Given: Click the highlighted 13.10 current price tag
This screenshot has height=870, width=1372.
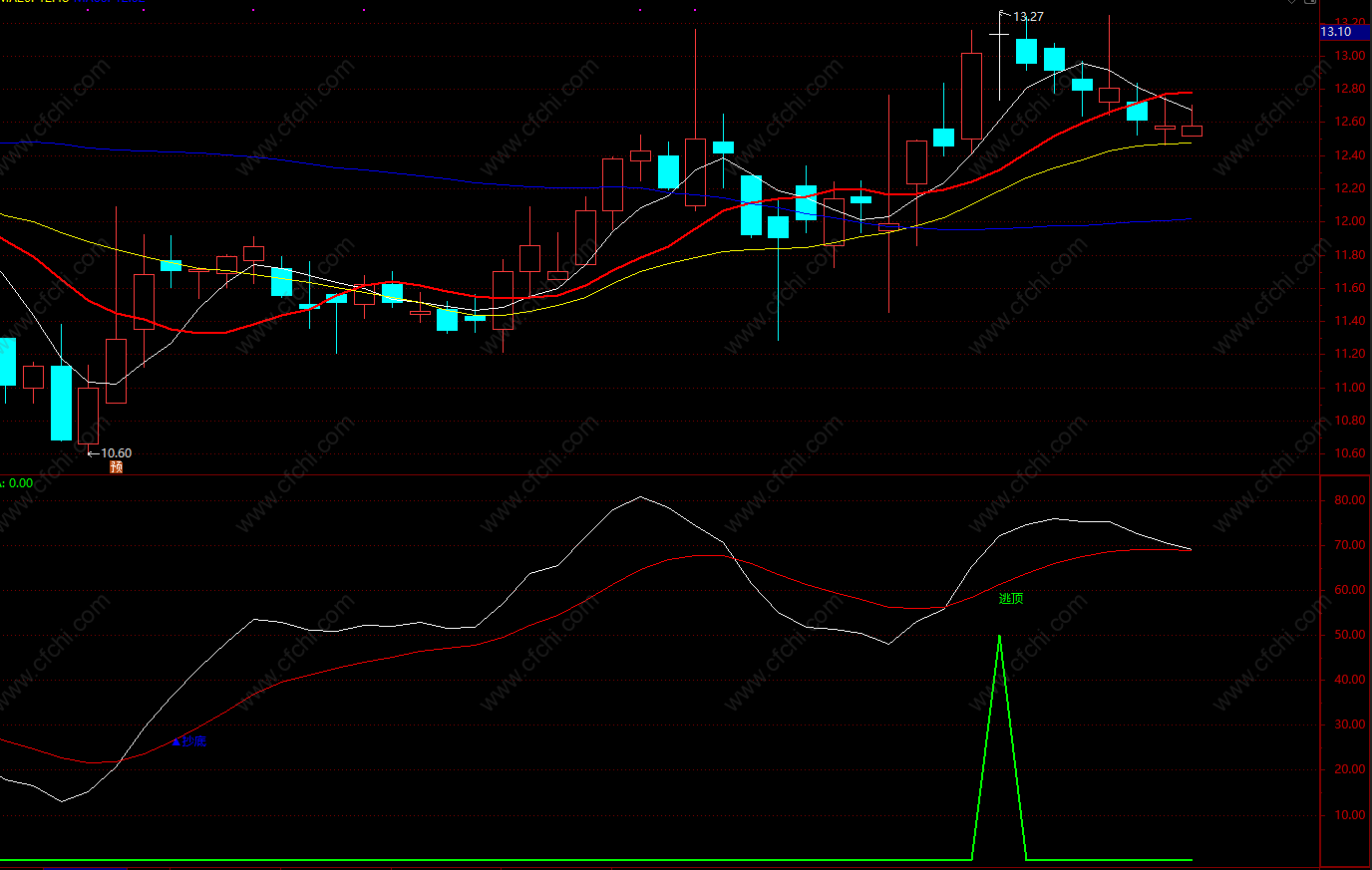Looking at the screenshot, I should (x=1344, y=32).
